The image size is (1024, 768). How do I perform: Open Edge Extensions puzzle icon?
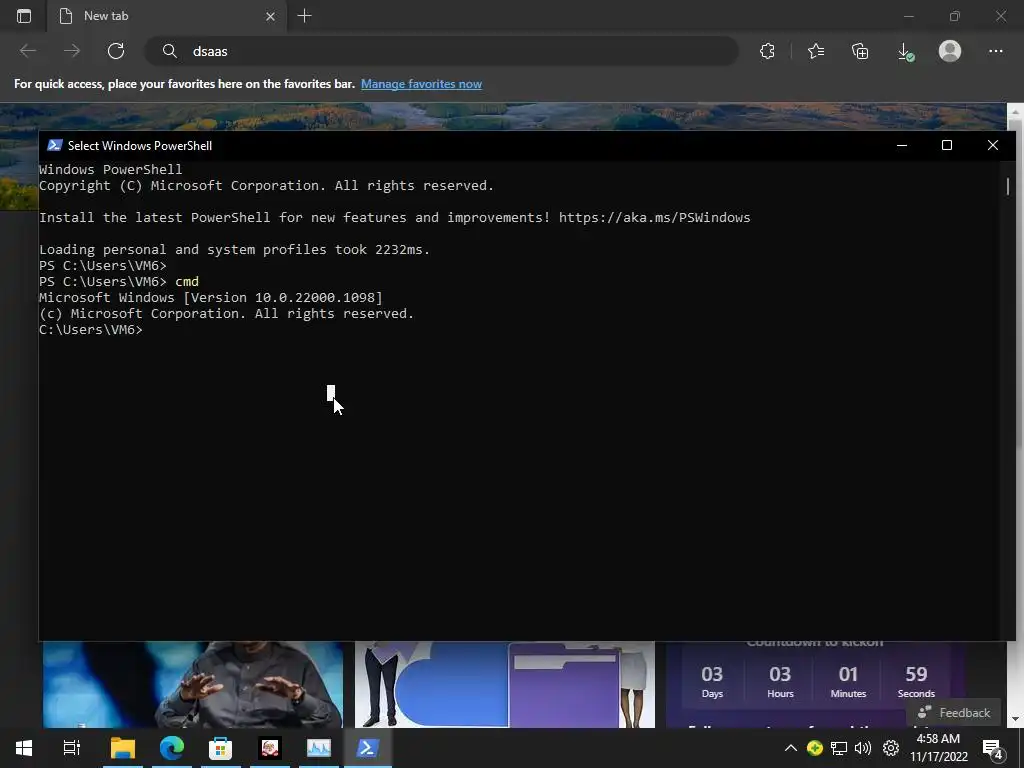pyautogui.click(x=767, y=51)
